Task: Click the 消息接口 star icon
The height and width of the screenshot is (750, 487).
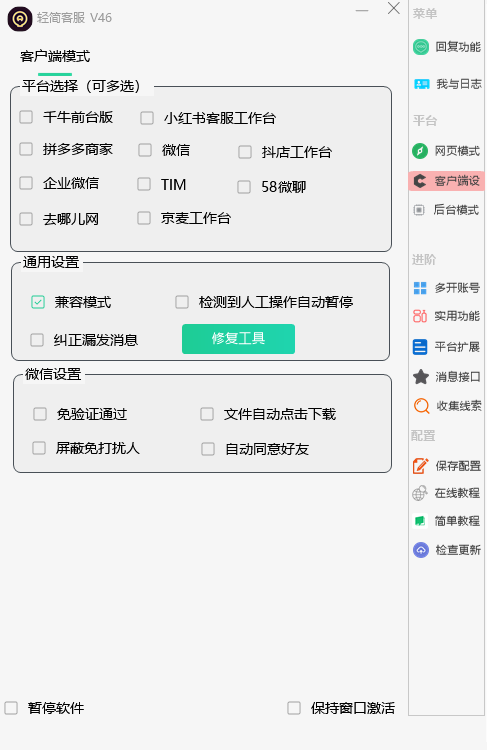Action: (x=421, y=377)
